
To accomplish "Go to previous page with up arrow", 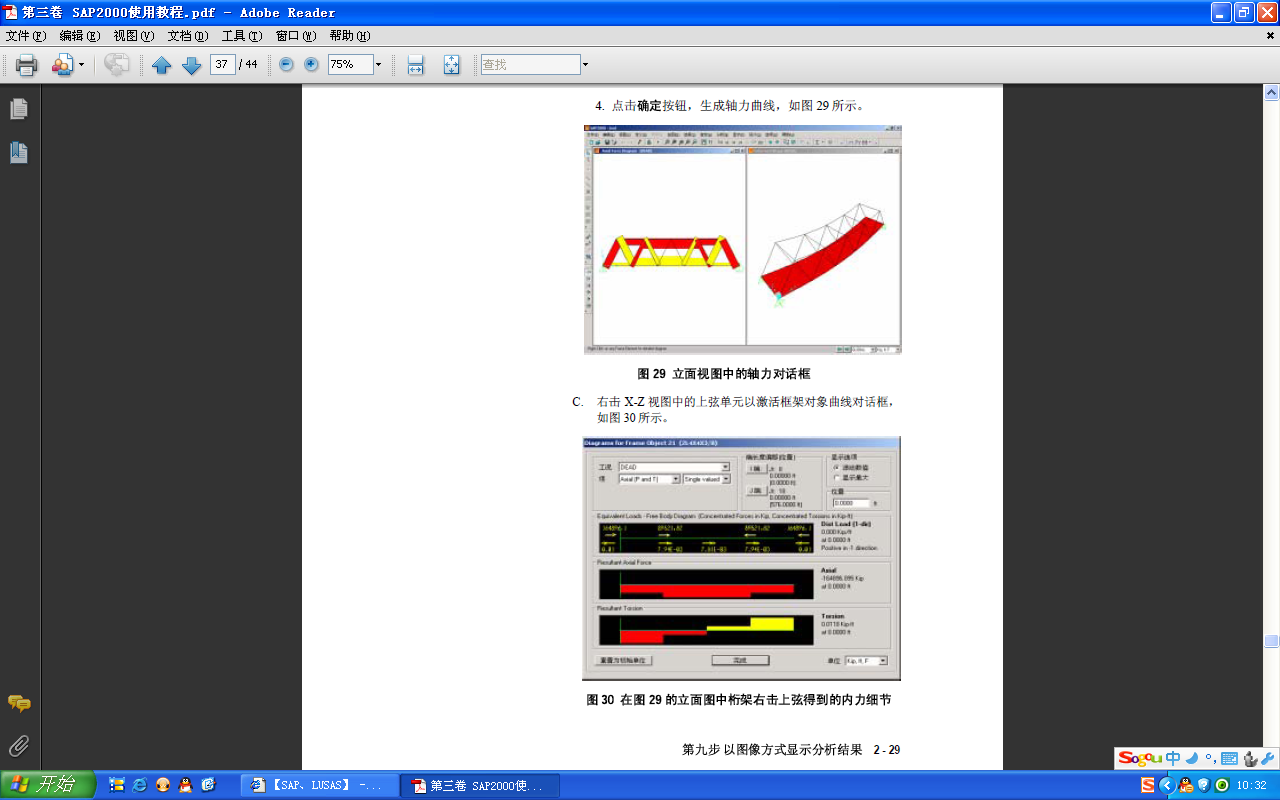I will (162, 65).
